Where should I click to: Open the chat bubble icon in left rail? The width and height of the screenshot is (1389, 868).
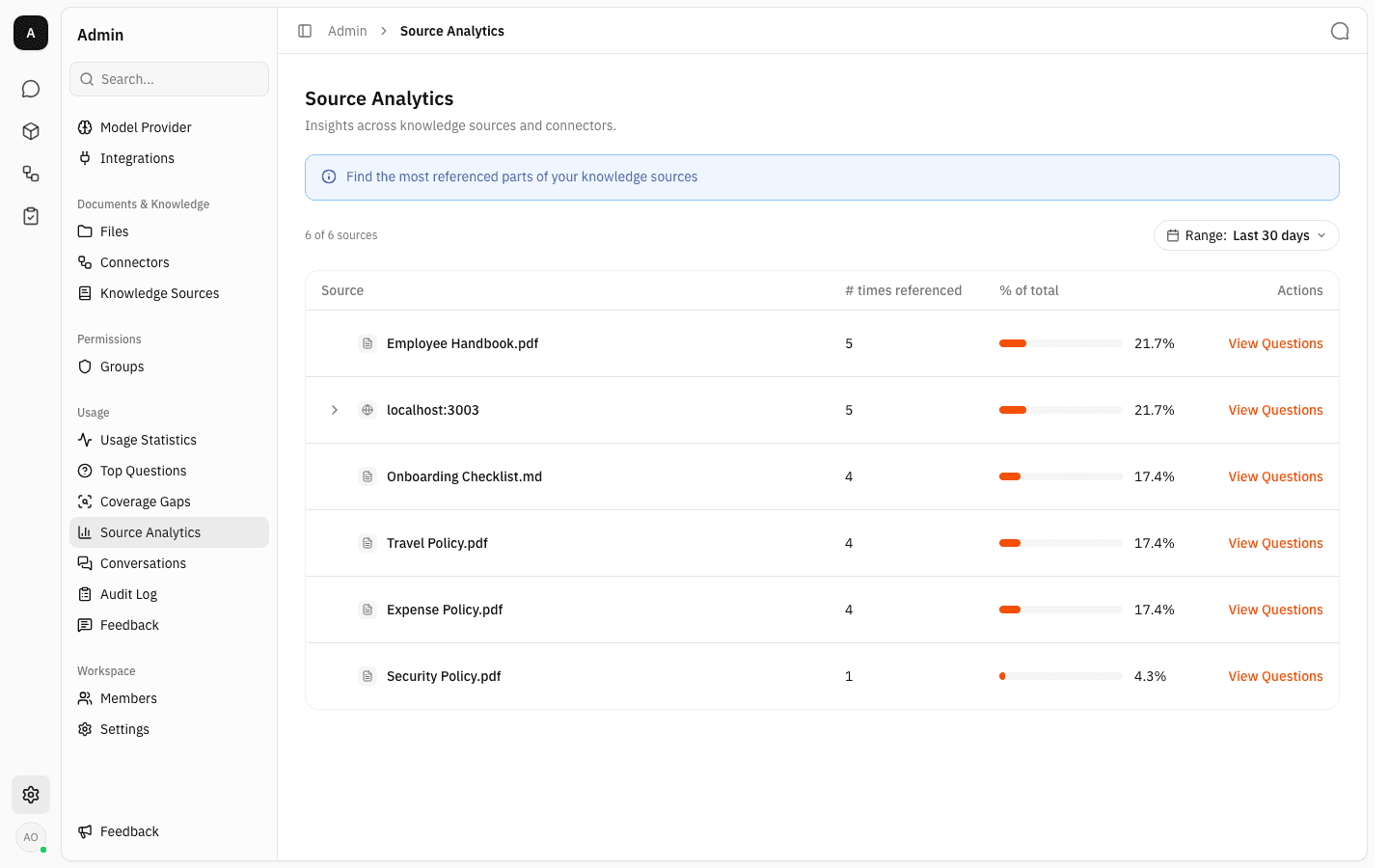[x=31, y=89]
